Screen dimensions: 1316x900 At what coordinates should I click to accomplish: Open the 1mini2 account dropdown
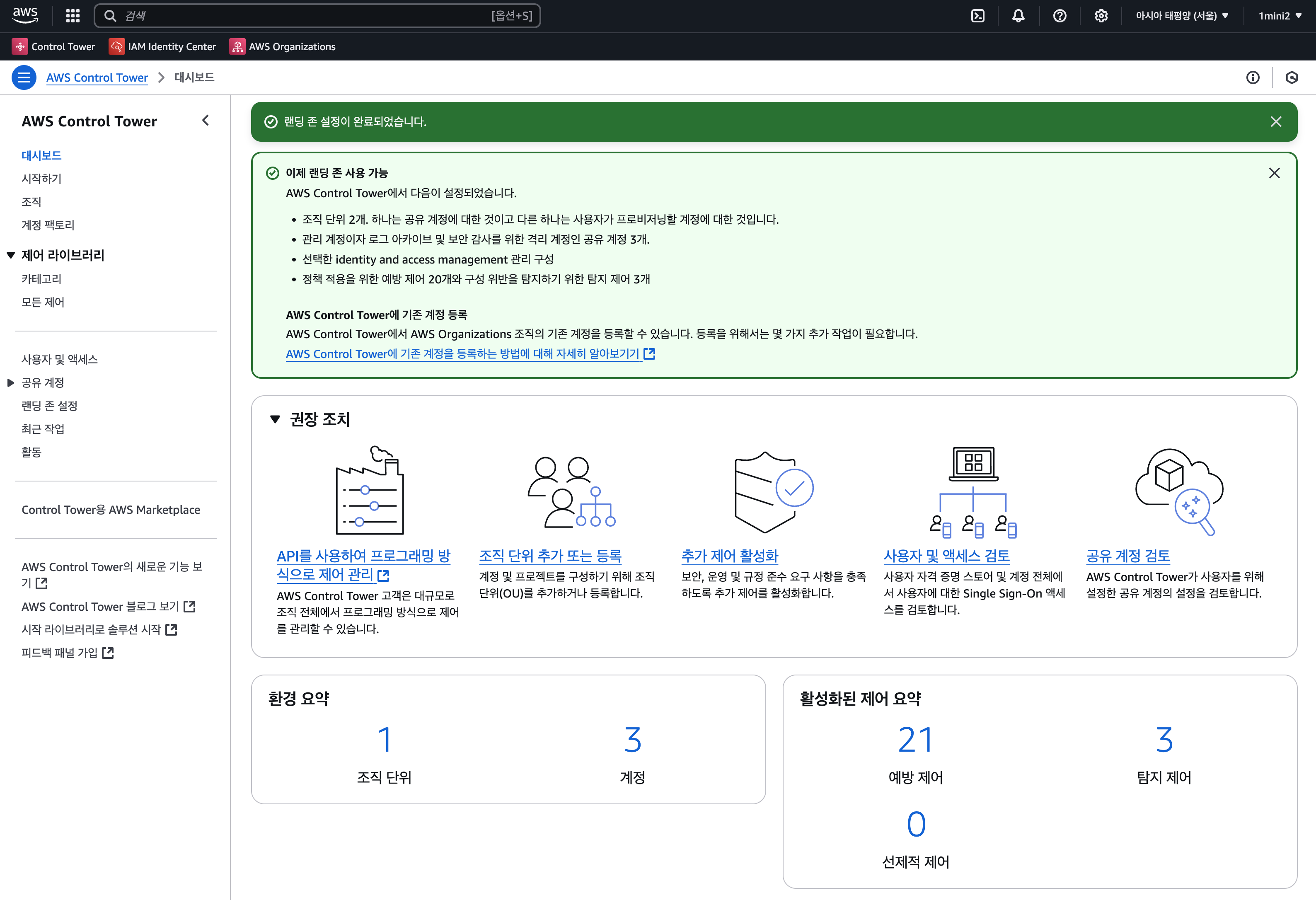click(x=1280, y=16)
